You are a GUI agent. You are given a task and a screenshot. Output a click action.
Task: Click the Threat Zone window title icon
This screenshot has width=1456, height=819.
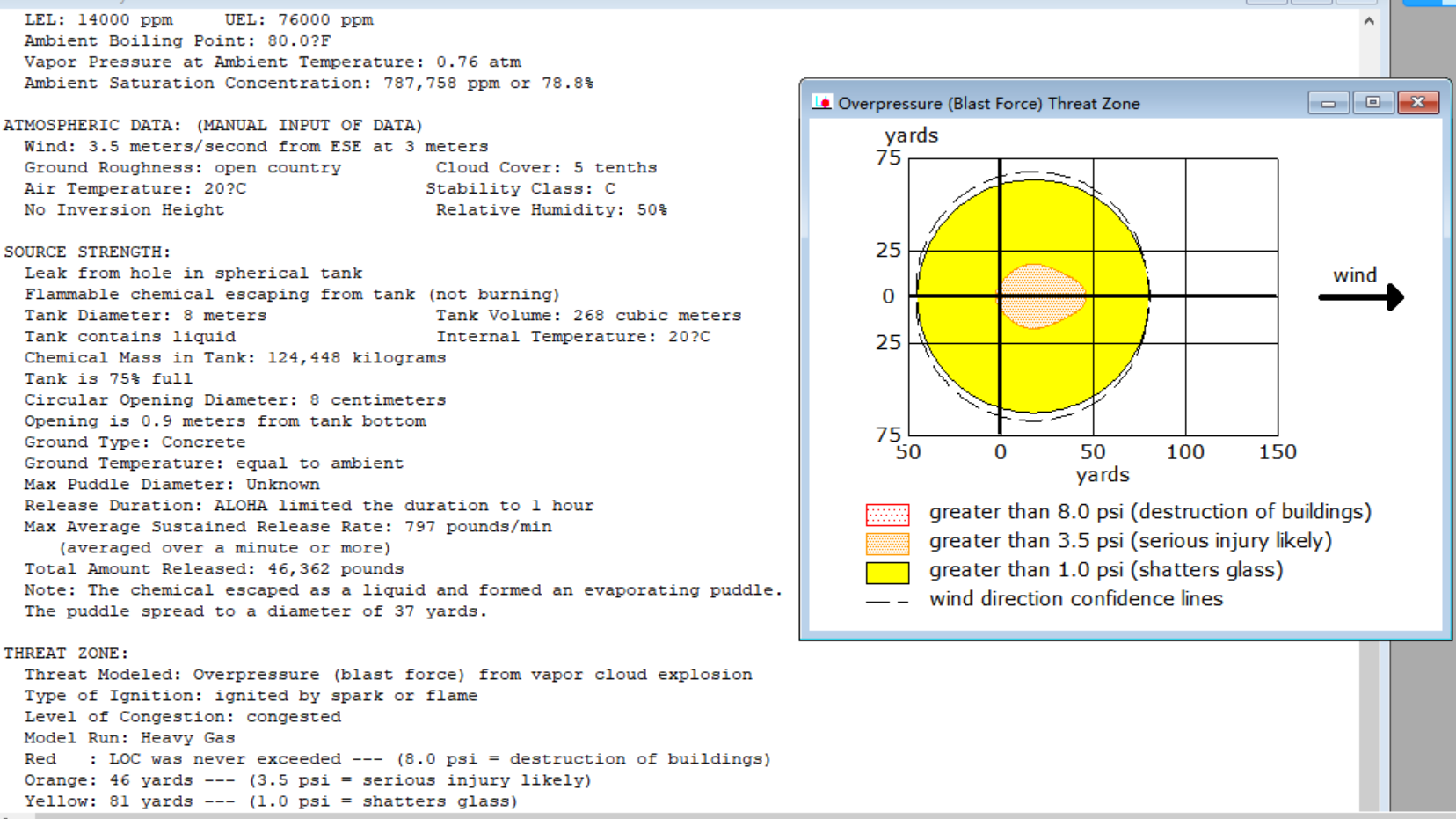click(x=822, y=102)
